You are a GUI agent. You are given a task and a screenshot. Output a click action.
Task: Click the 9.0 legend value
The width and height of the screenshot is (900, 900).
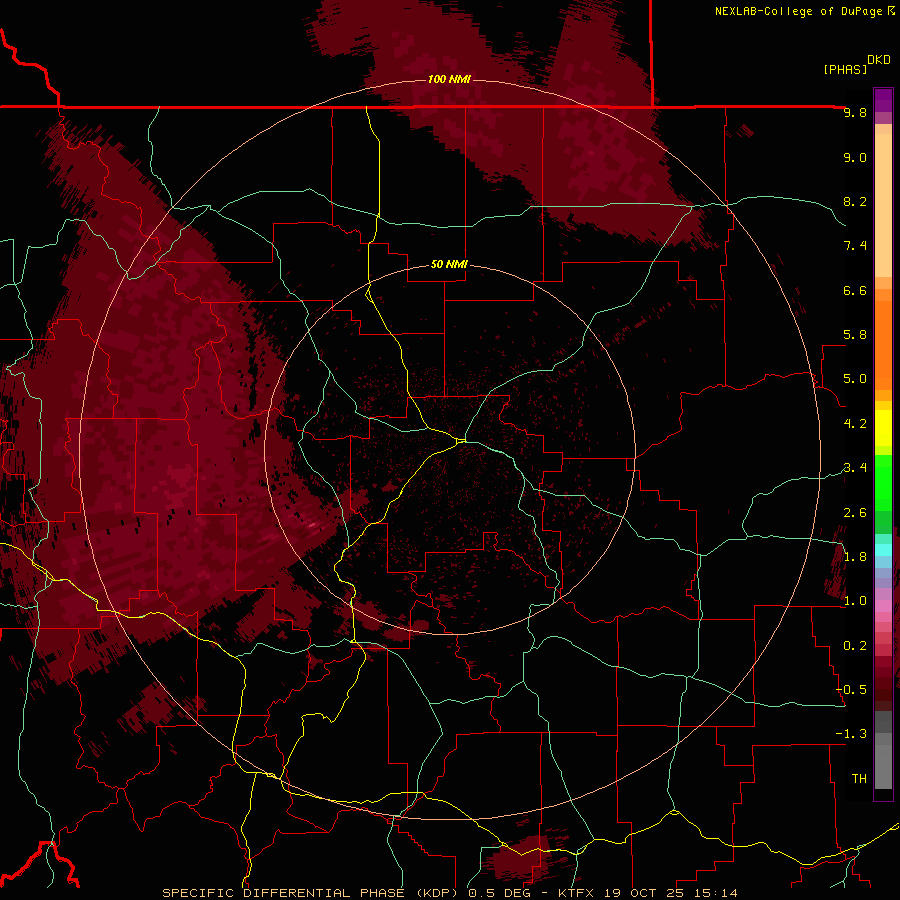[x=855, y=158]
